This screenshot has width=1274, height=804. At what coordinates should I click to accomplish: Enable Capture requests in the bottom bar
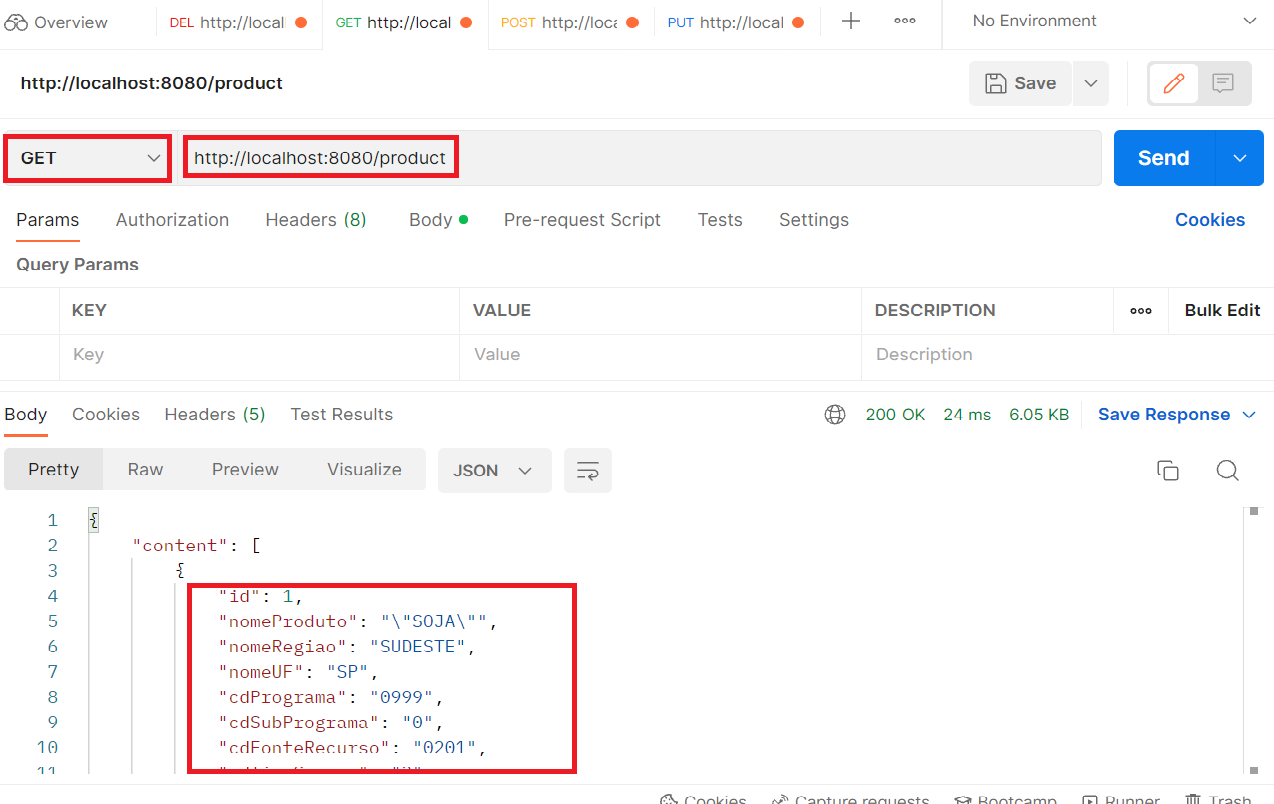850,797
